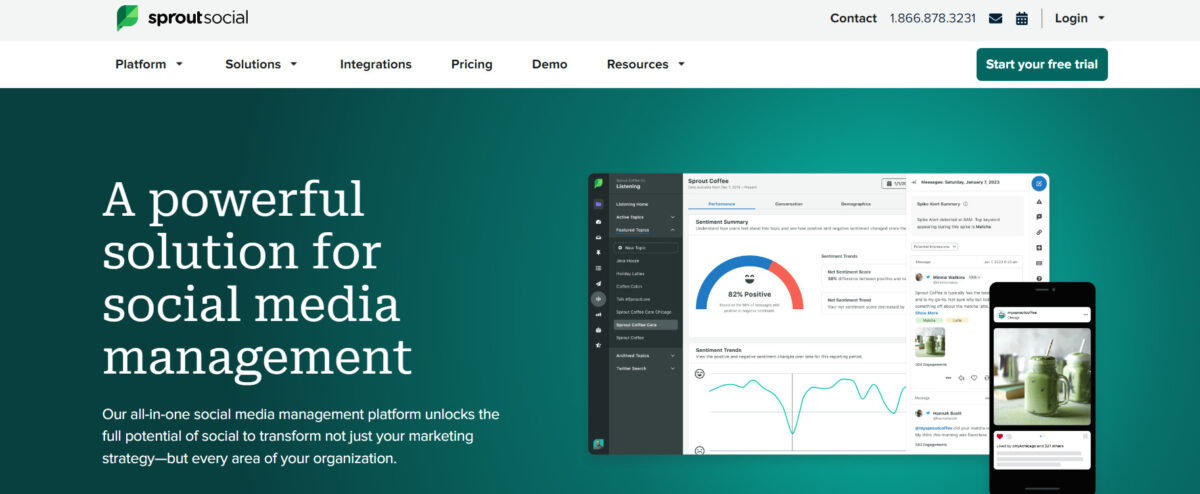Screen dimensions: 1200x494
Task: Expand the Archived Topics section
Action: tap(645, 355)
